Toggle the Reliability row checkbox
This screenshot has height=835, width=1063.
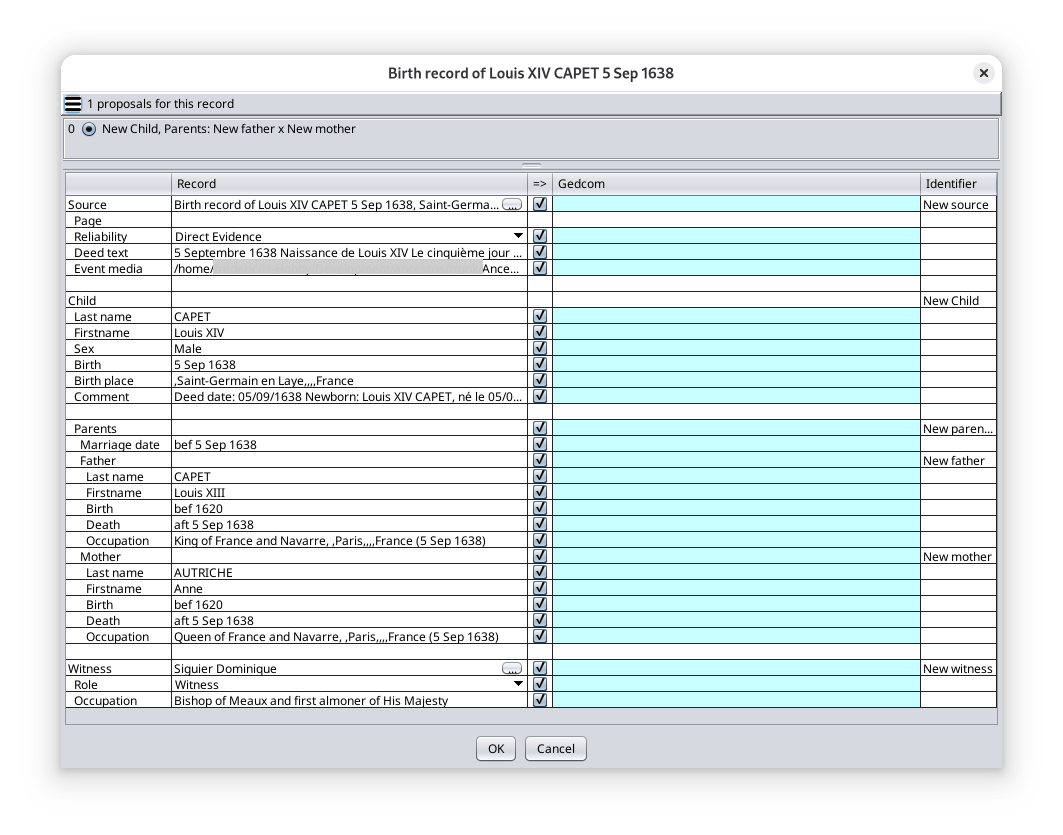[540, 236]
